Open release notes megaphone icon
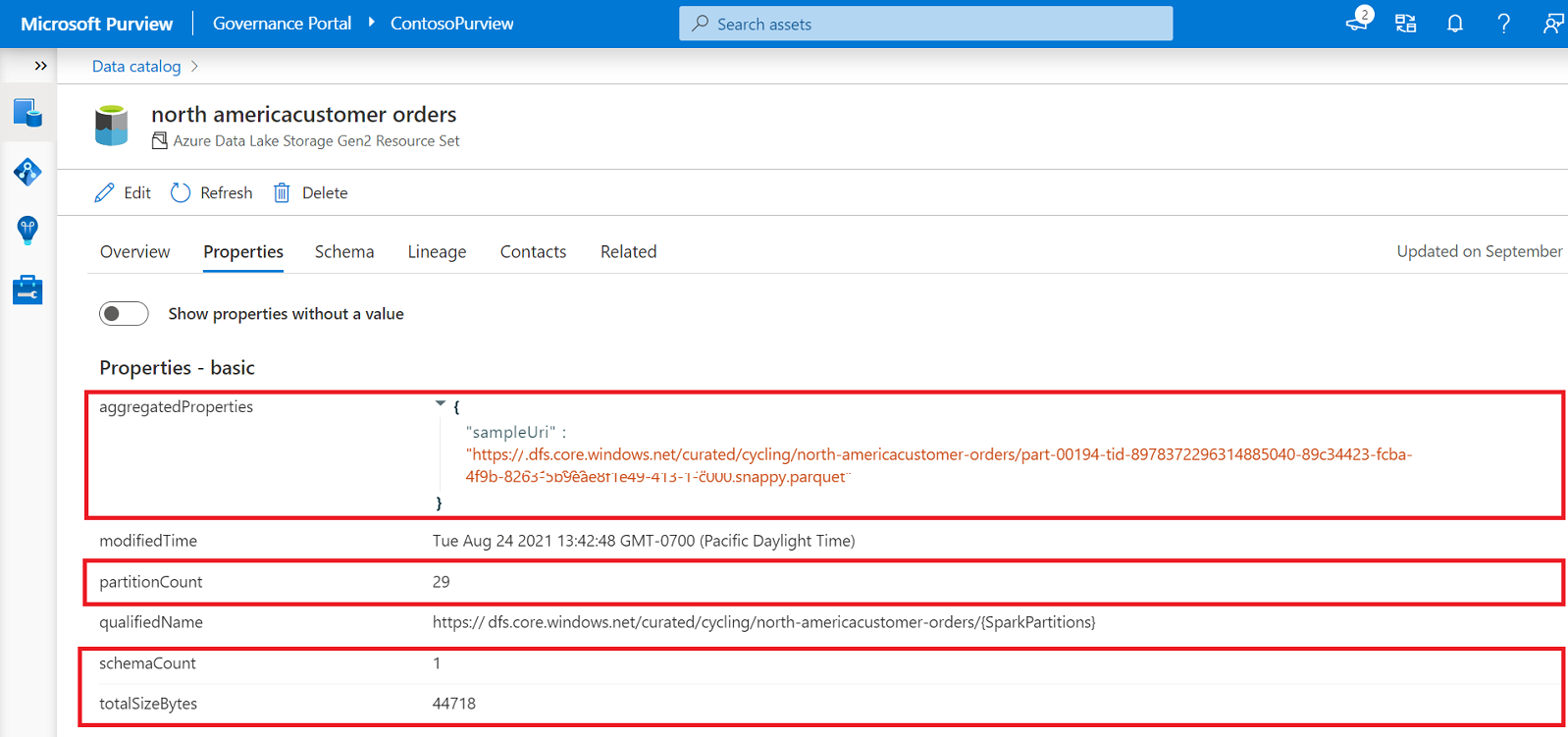 pos(1358,23)
